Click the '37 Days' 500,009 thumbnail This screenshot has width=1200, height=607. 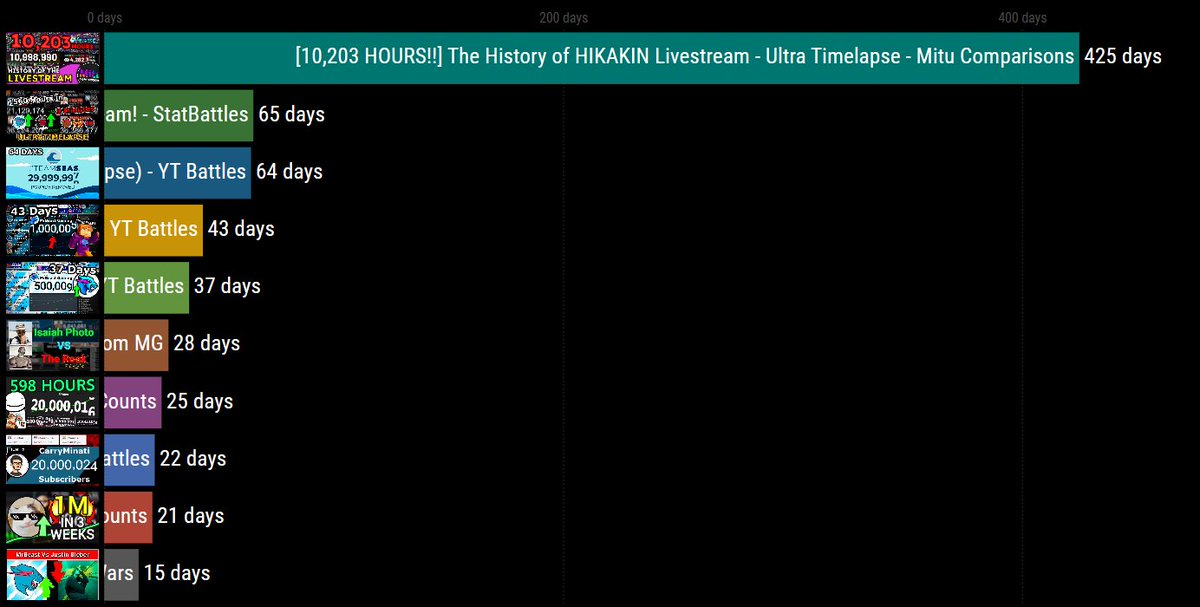click(53, 286)
